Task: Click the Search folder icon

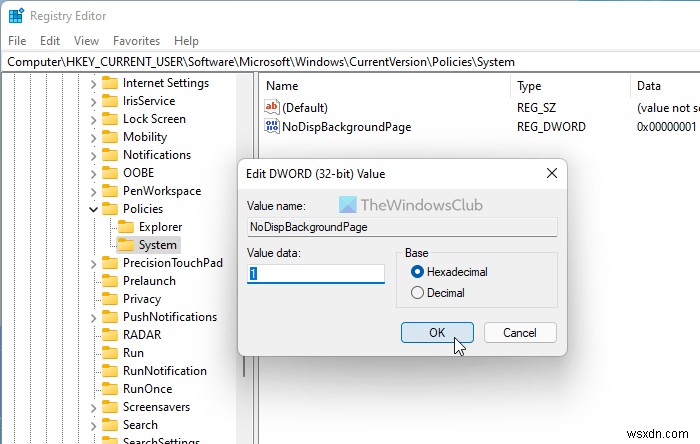Action: click(110, 425)
